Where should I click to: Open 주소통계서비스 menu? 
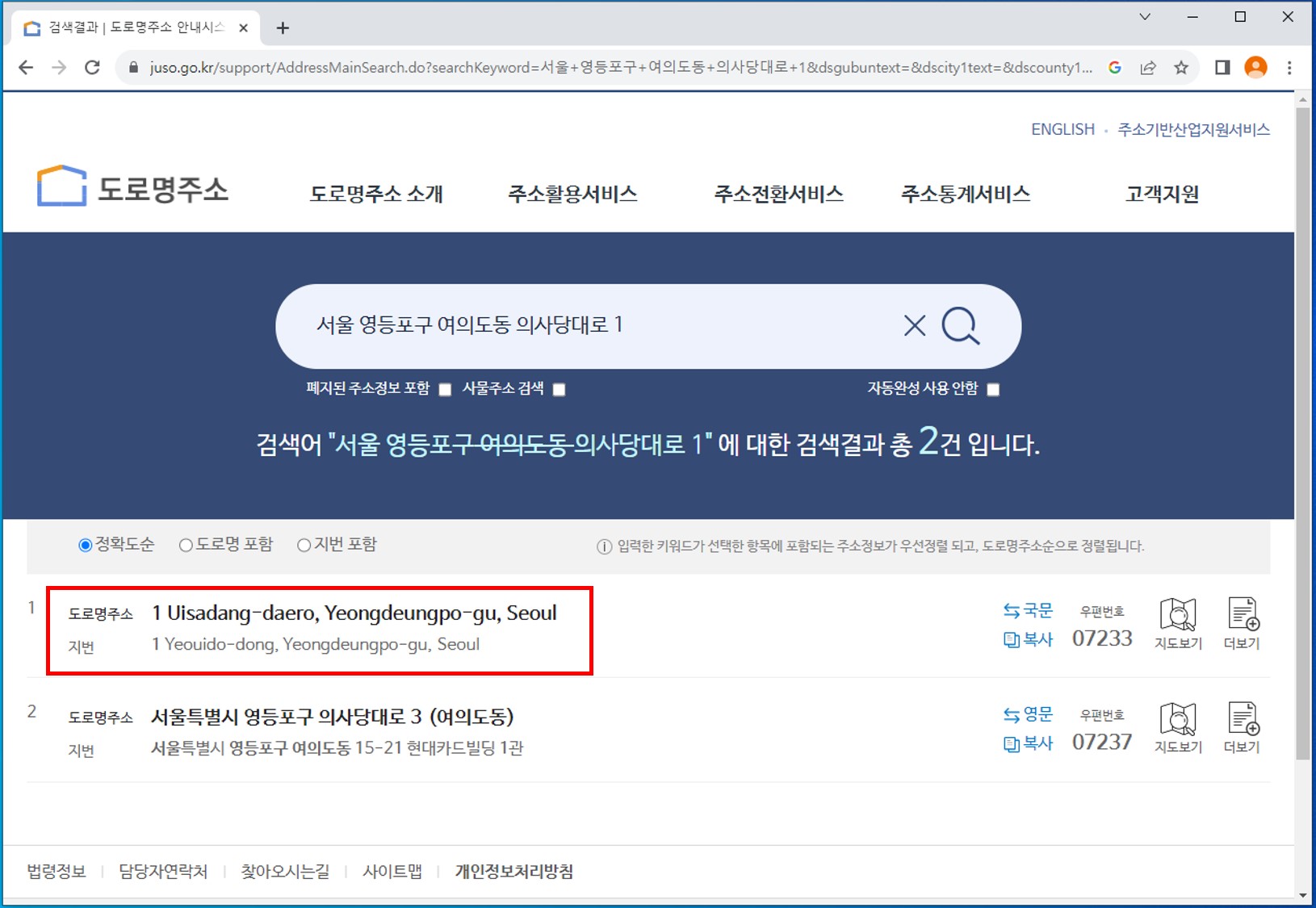[966, 194]
